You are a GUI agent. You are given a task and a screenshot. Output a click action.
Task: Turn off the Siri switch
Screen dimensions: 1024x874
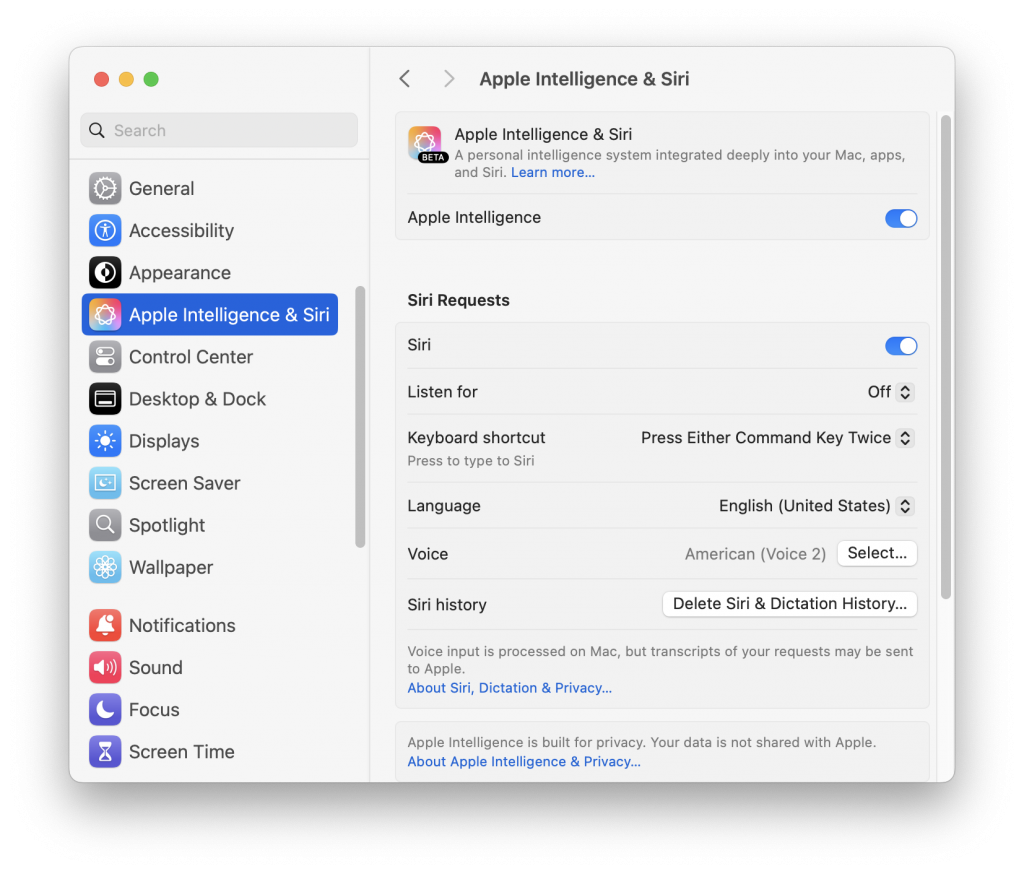pyautogui.click(x=901, y=346)
